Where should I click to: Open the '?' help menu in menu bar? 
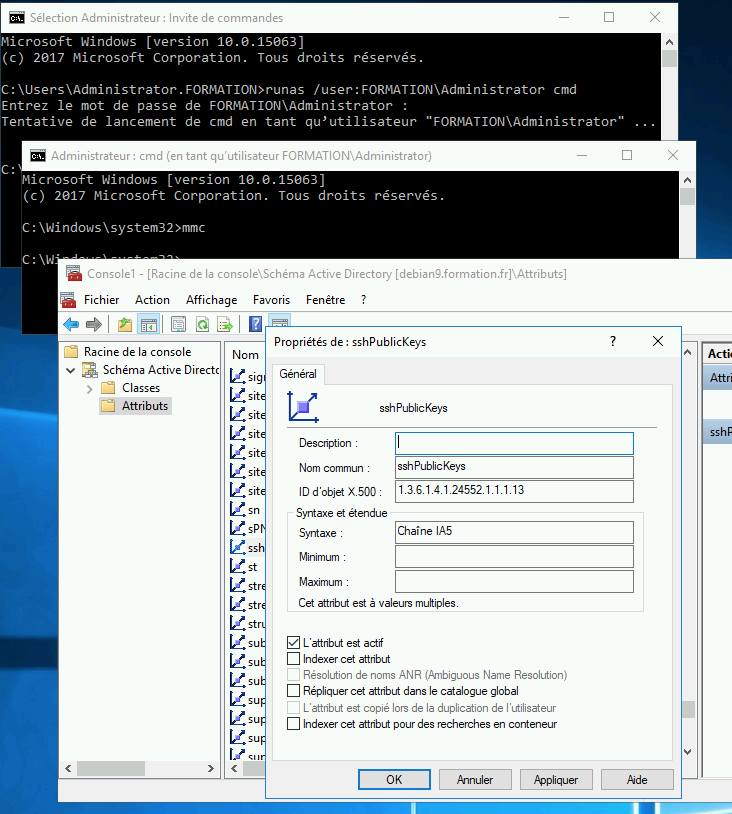(363, 300)
